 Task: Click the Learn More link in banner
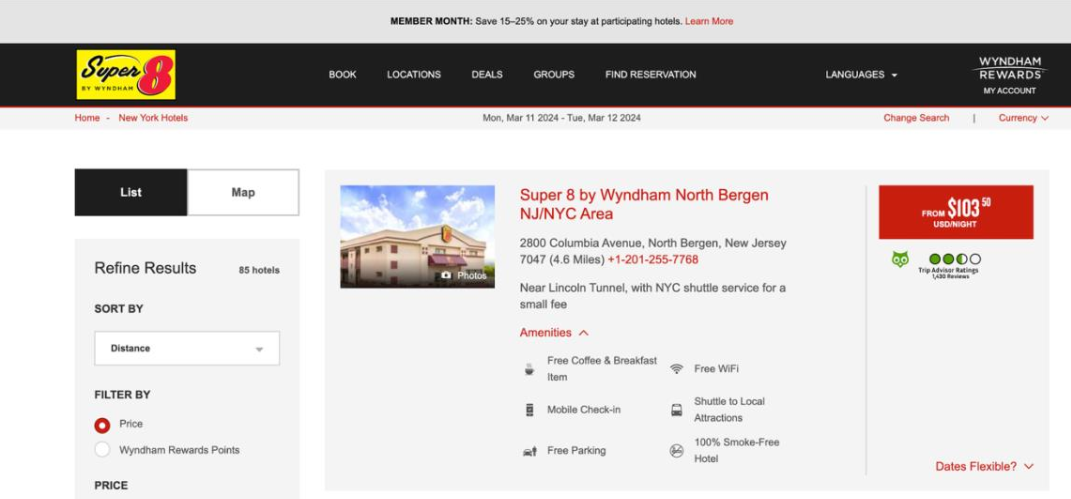(709, 21)
